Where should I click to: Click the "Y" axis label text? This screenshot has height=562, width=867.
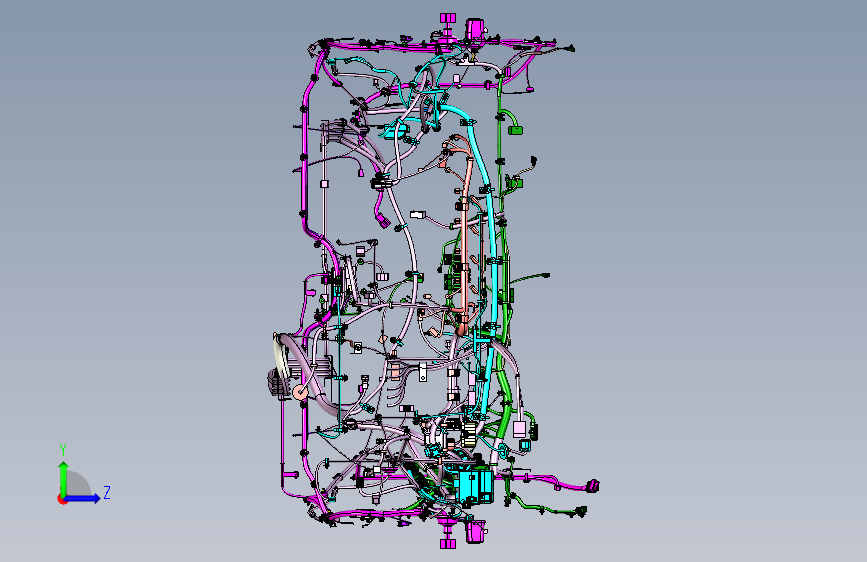click(x=63, y=450)
